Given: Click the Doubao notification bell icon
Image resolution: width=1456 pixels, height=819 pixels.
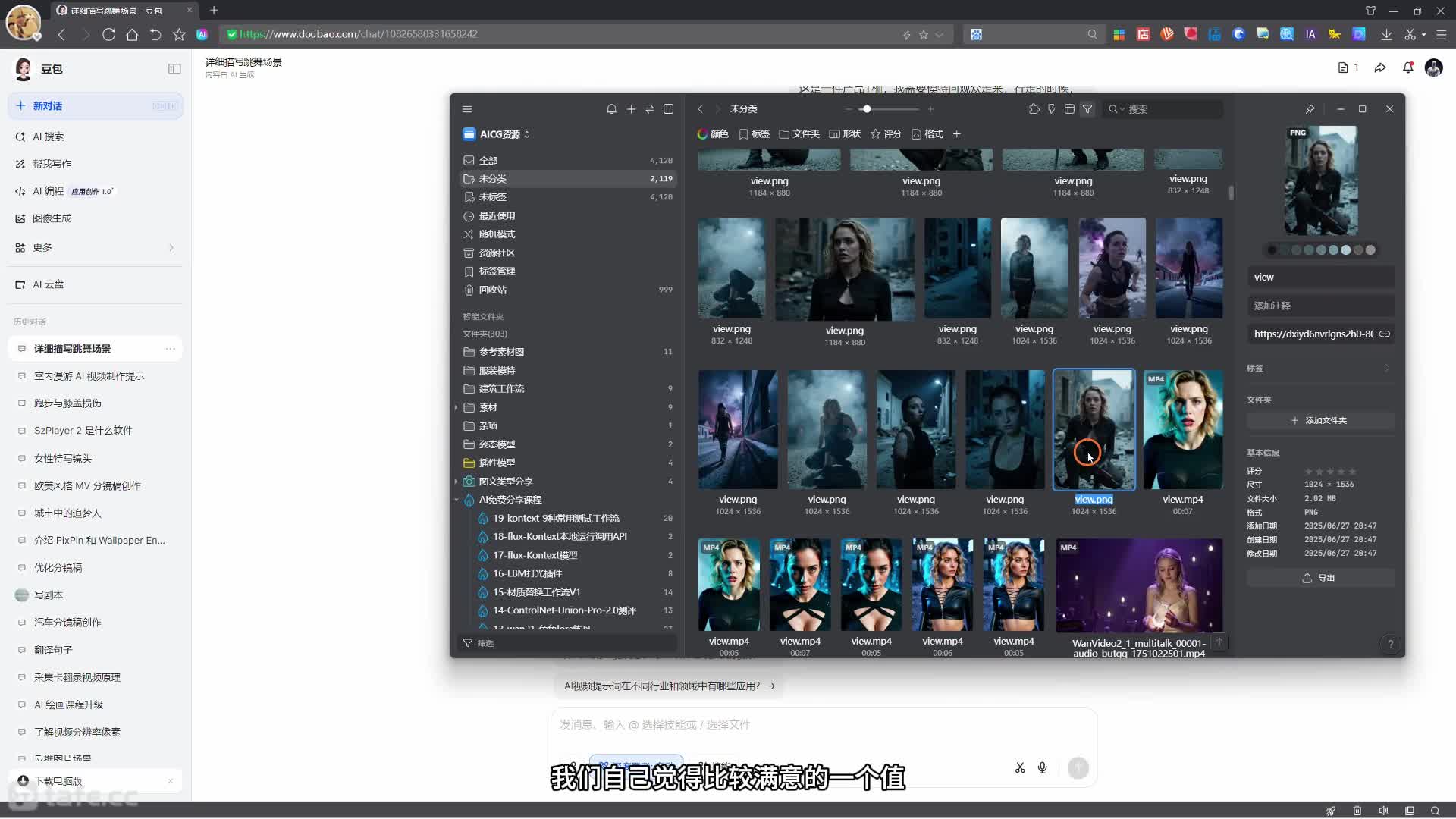Looking at the screenshot, I should [x=1408, y=67].
